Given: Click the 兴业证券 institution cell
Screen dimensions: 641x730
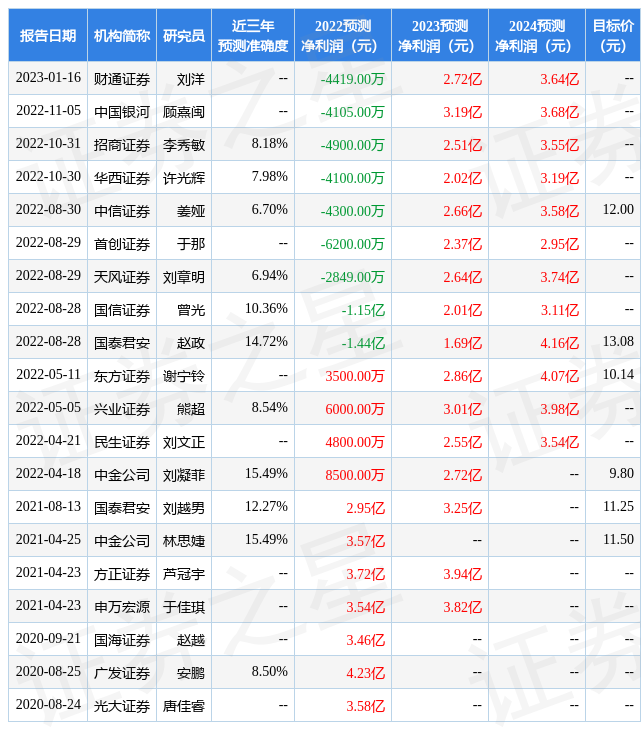Looking at the screenshot, I should [x=122, y=409].
